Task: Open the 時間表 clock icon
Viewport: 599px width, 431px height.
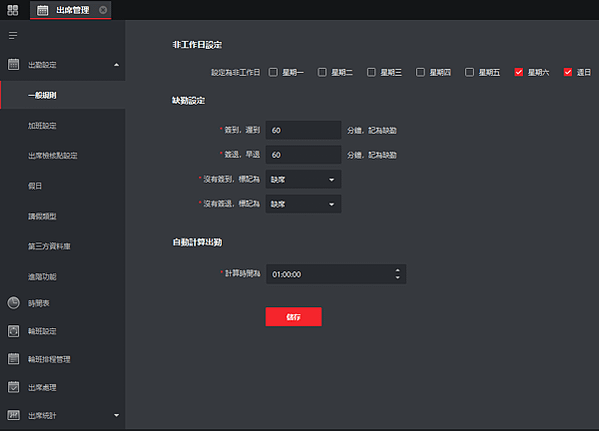Action: coord(13,303)
